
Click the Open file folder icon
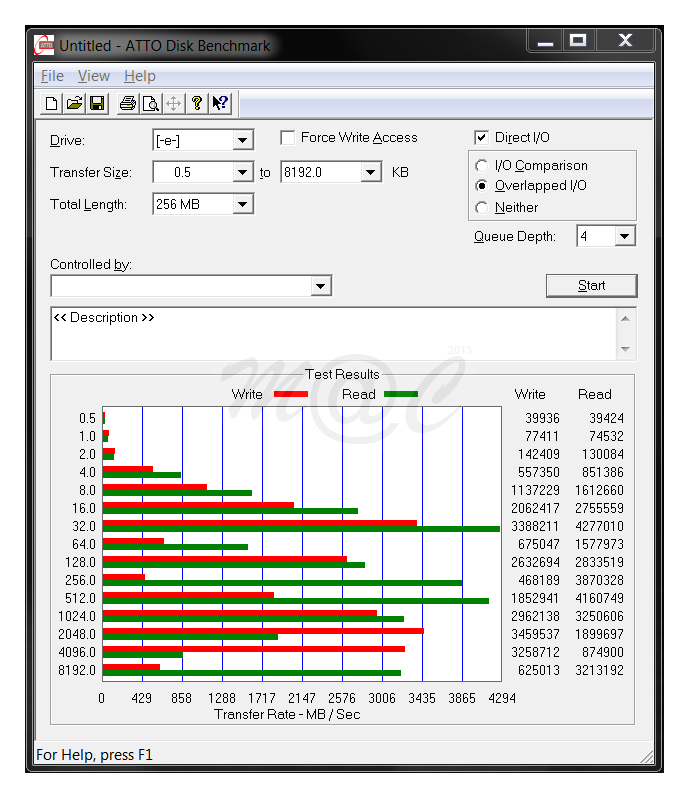click(74, 104)
